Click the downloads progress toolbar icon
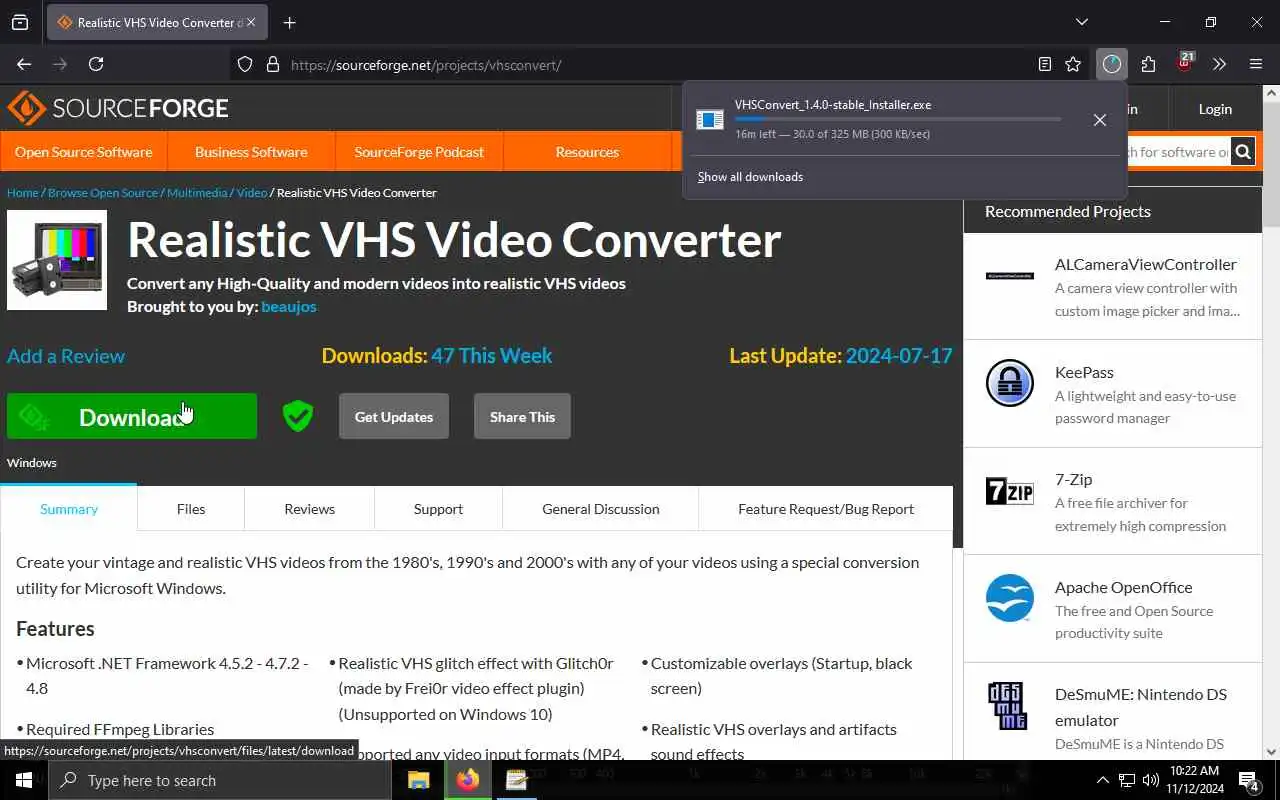Image resolution: width=1280 pixels, height=800 pixels. pyautogui.click(x=1112, y=64)
